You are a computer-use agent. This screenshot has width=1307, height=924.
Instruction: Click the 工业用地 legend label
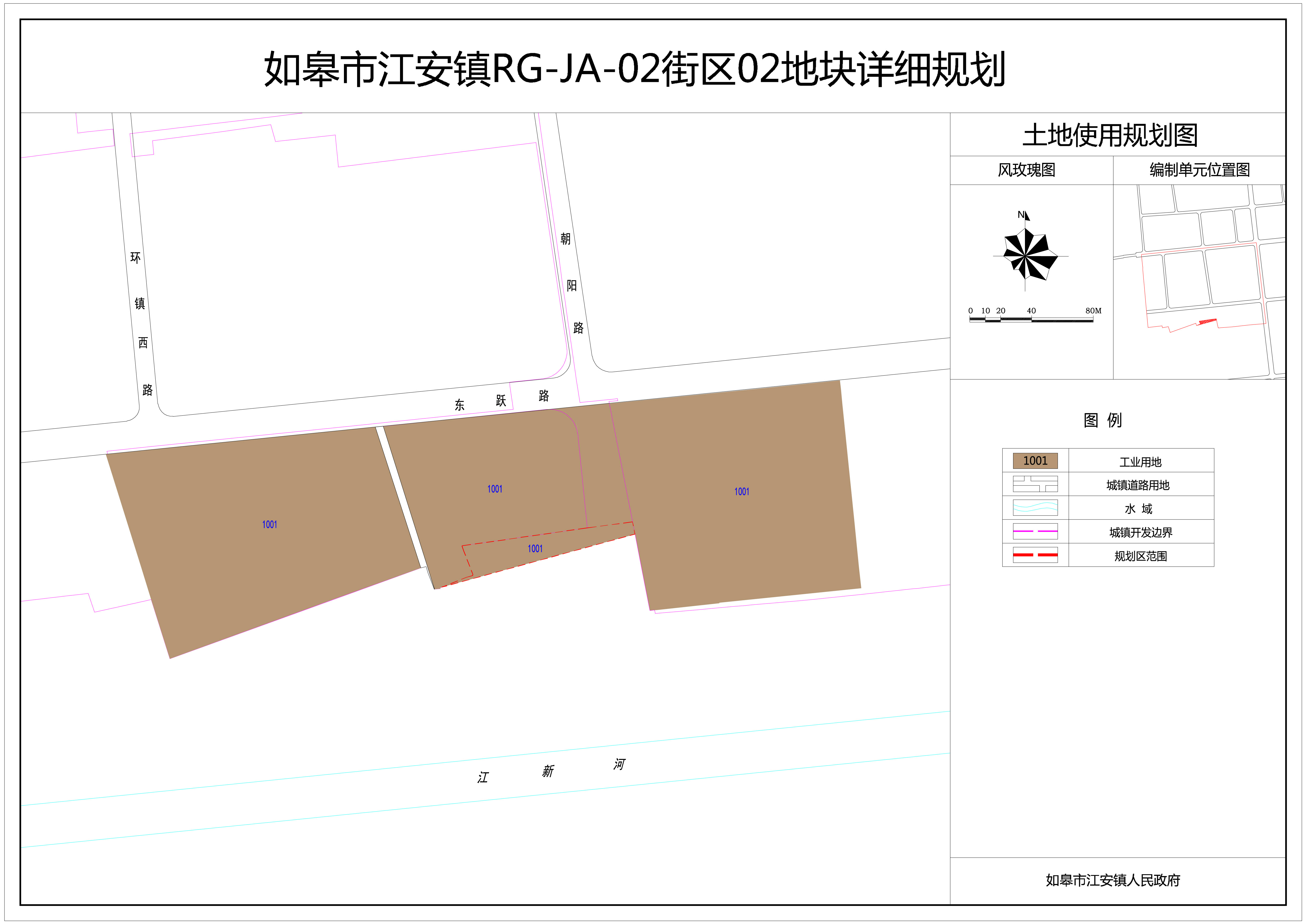tap(1140, 462)
